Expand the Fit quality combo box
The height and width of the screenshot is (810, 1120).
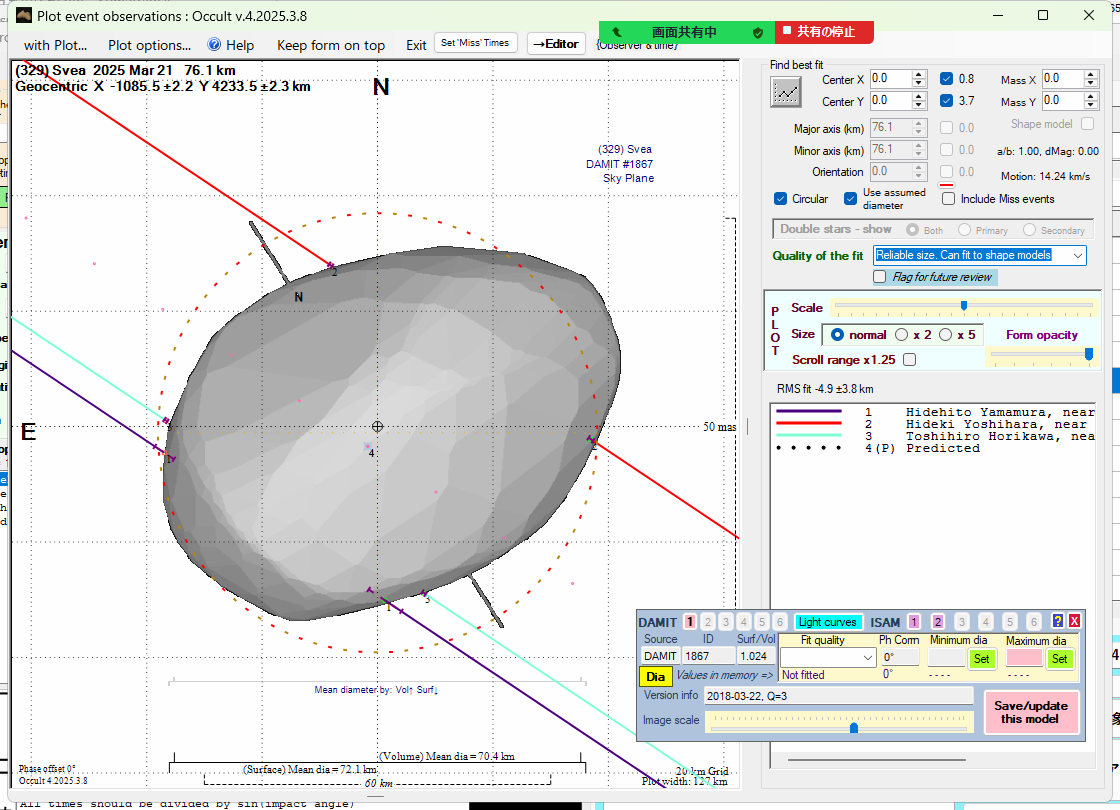point(867,658)
